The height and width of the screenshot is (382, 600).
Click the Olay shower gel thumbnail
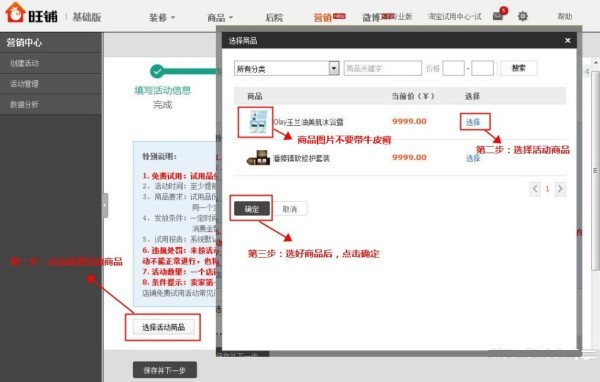point(258,122)
